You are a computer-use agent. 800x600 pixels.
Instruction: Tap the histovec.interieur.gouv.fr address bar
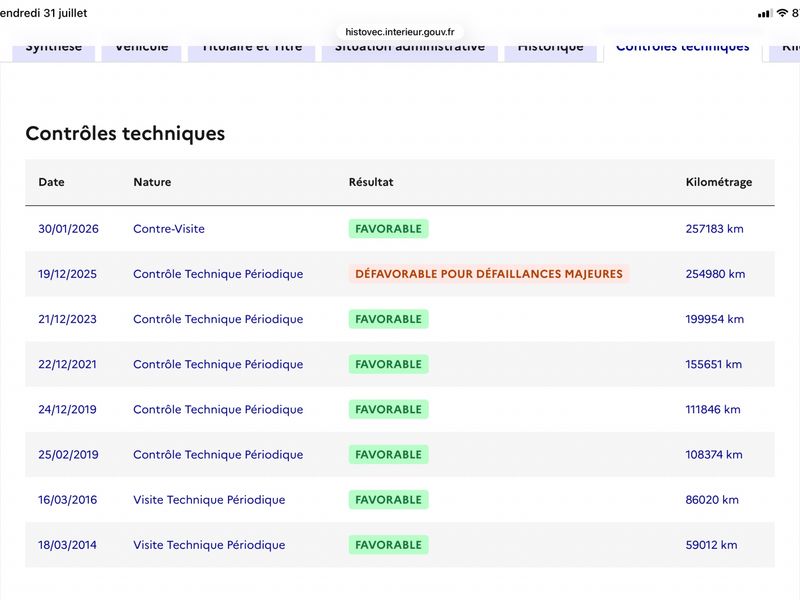tap(399, 32)
